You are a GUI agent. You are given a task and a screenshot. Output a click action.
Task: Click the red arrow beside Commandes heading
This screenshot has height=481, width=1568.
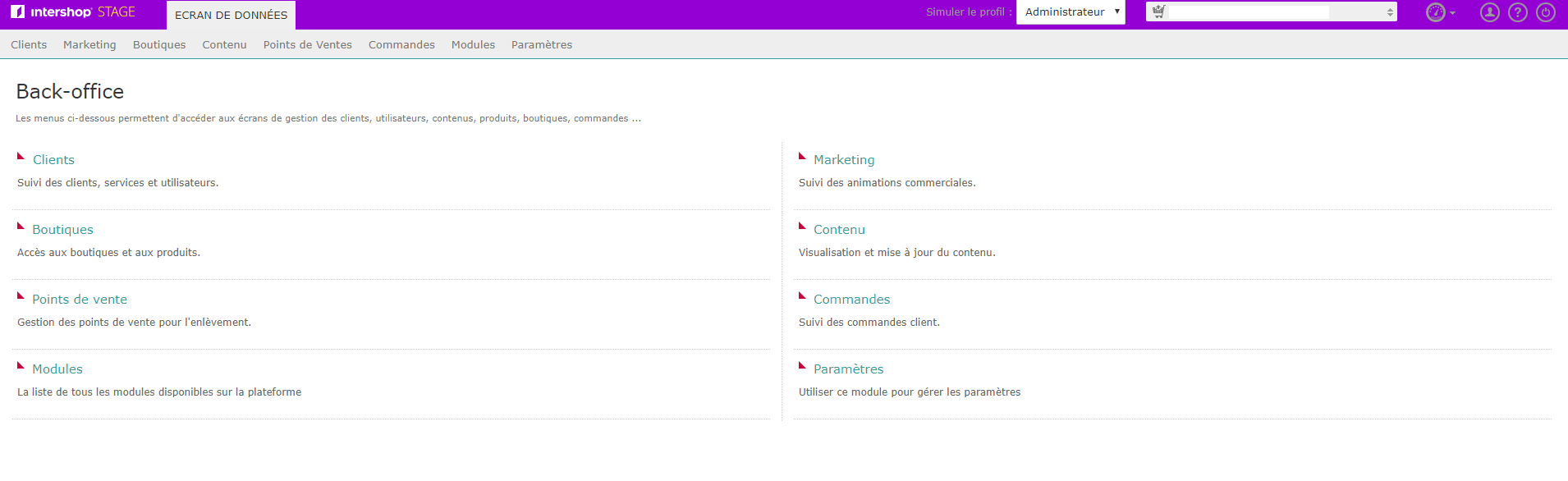click(x=802, y=295)
